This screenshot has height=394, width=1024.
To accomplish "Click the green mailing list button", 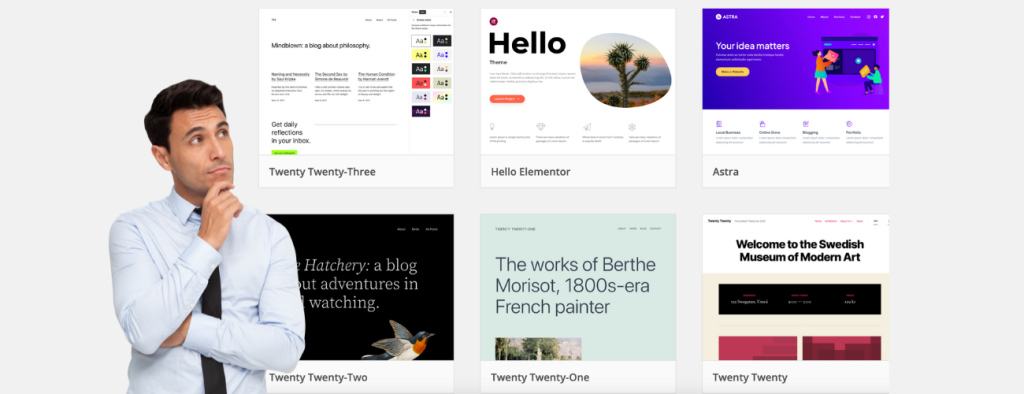I will point(284,152).
